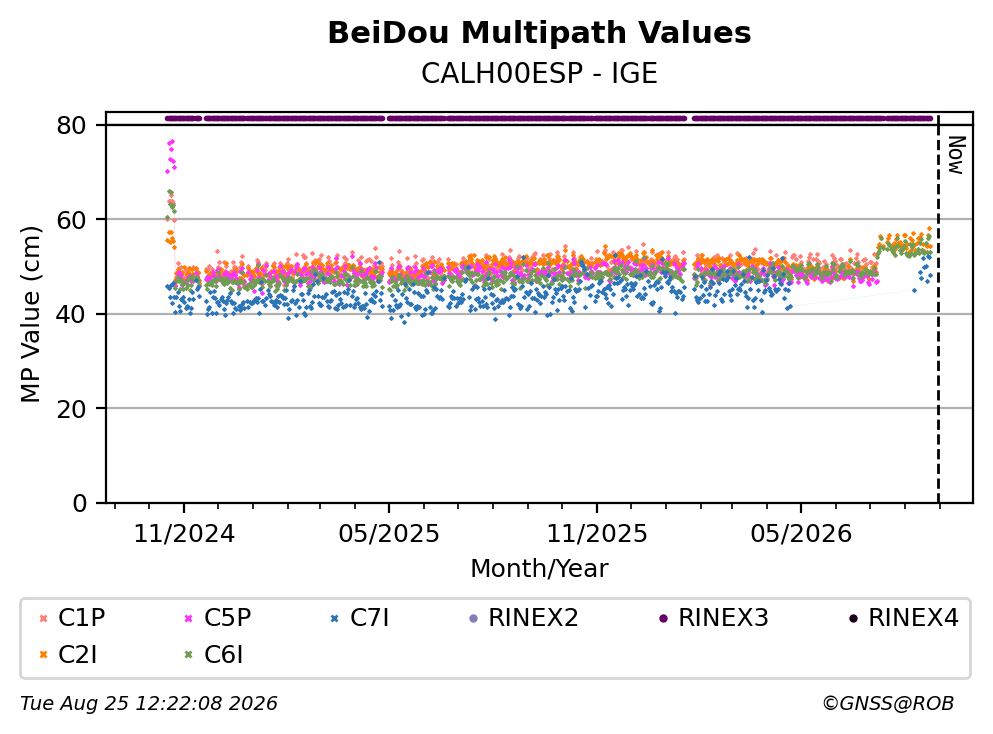Click the 11/2024 x-axis tick label
Viewport: 993px width, 734px height.
184,534
